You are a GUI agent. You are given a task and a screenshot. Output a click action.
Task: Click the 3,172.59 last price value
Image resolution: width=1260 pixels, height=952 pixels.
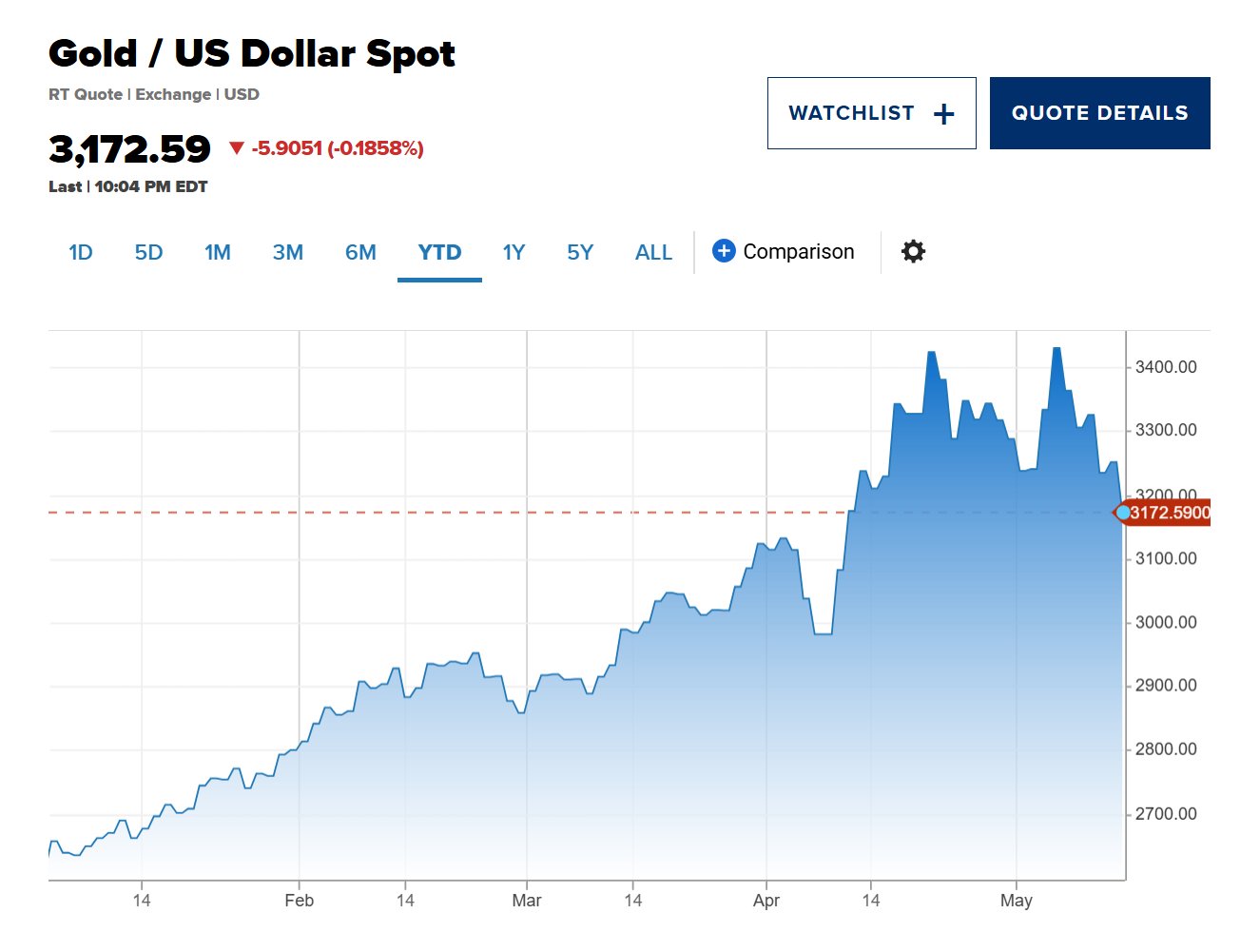pyautogui.click(x=129, y=149)
